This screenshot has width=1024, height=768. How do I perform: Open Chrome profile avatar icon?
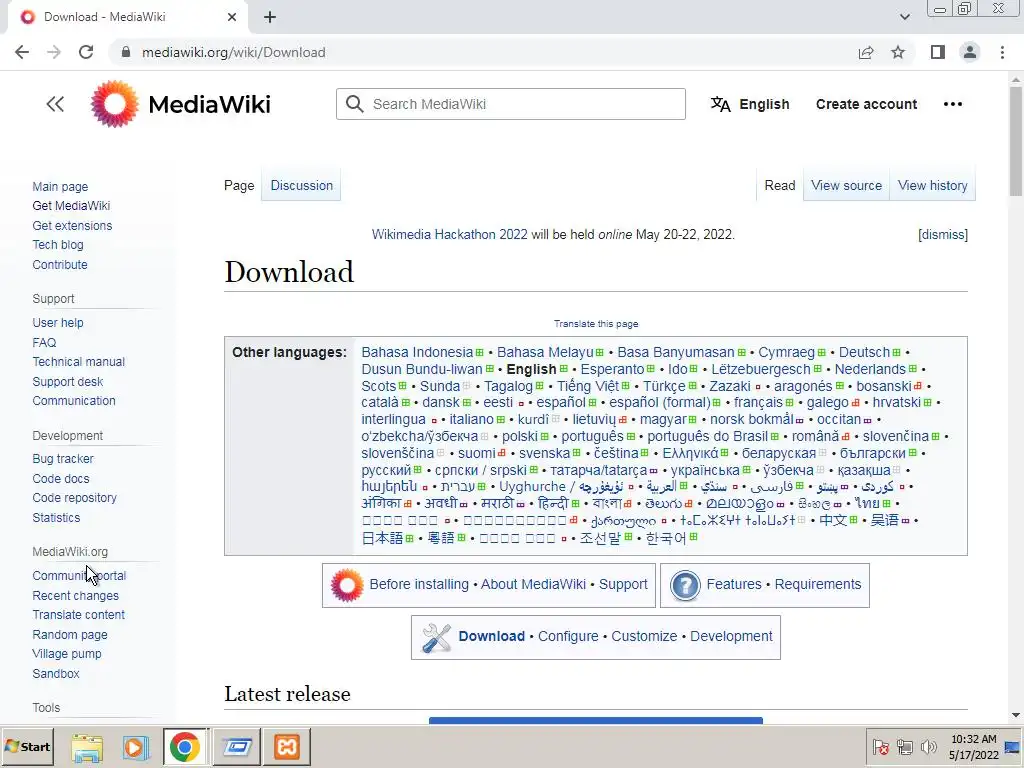click(970, 52)
